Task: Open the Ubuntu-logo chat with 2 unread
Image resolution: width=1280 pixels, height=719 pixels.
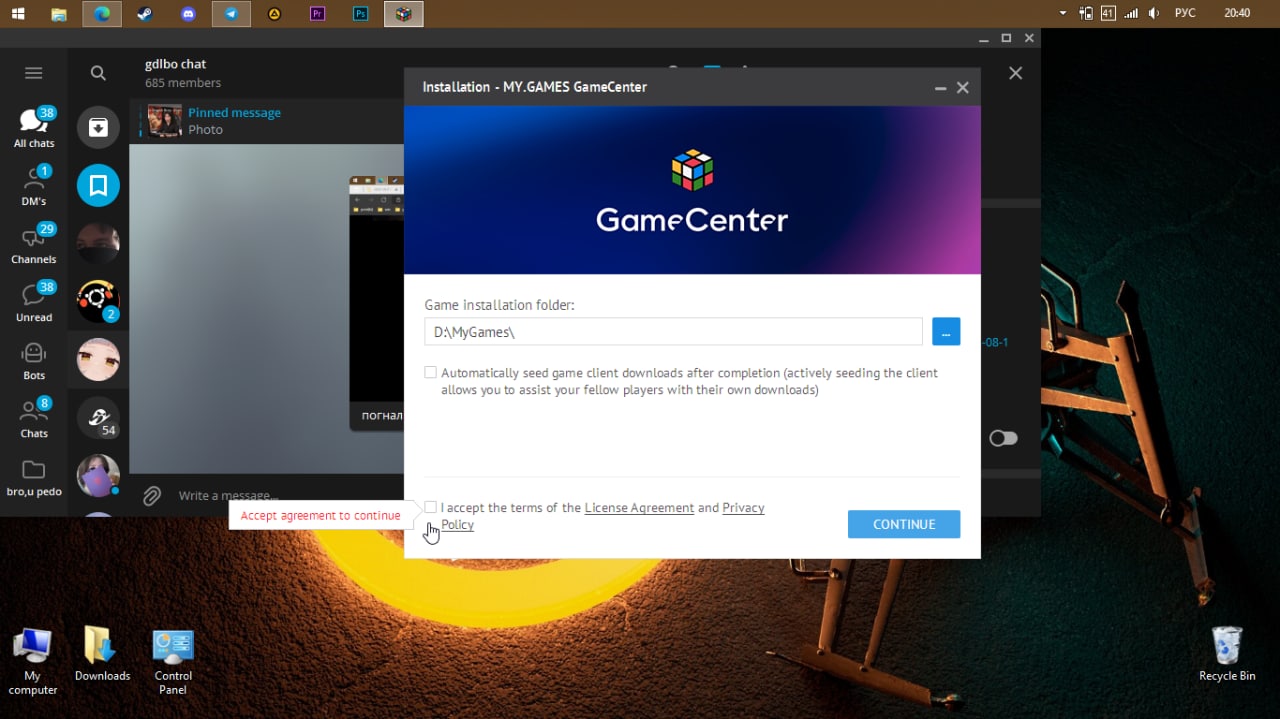Action: [x=98, y=301]
